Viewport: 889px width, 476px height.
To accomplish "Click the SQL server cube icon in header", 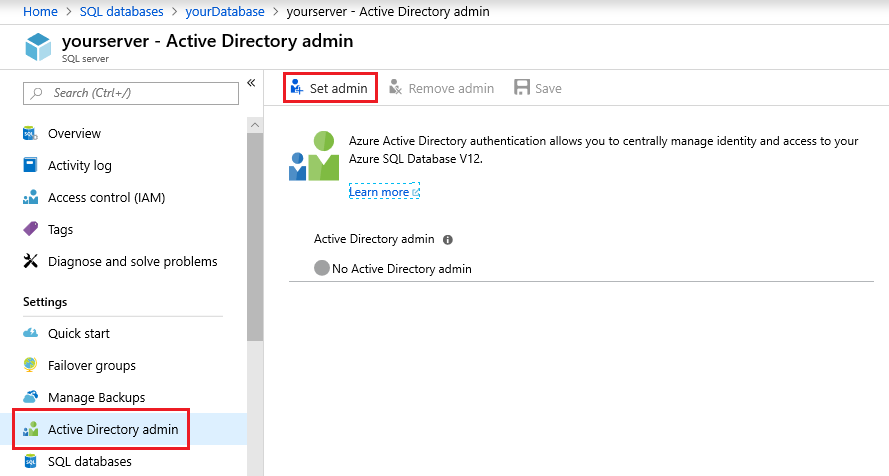I will 39,46.
